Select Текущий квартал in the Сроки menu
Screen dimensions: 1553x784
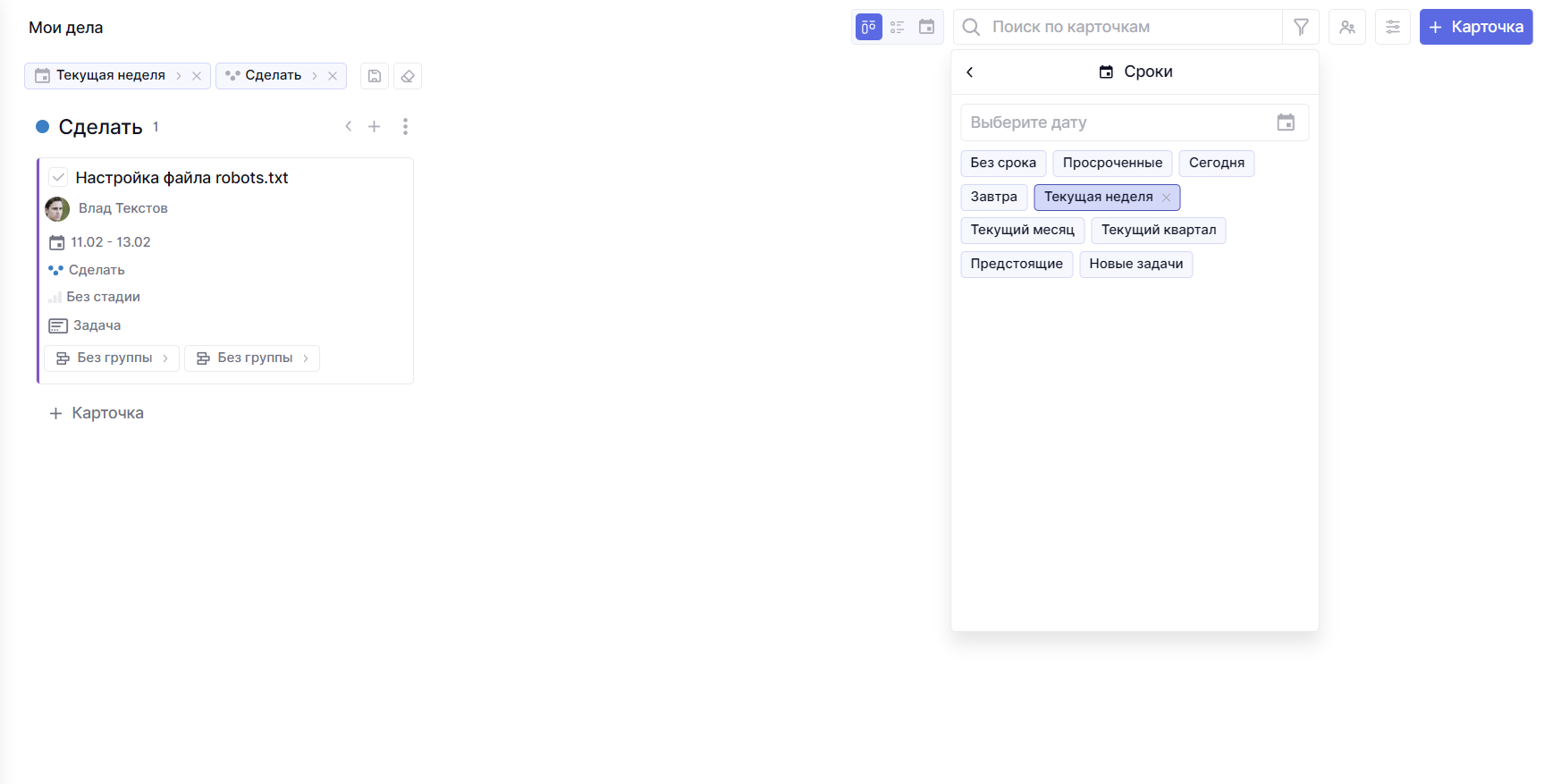coord(1158,230)
